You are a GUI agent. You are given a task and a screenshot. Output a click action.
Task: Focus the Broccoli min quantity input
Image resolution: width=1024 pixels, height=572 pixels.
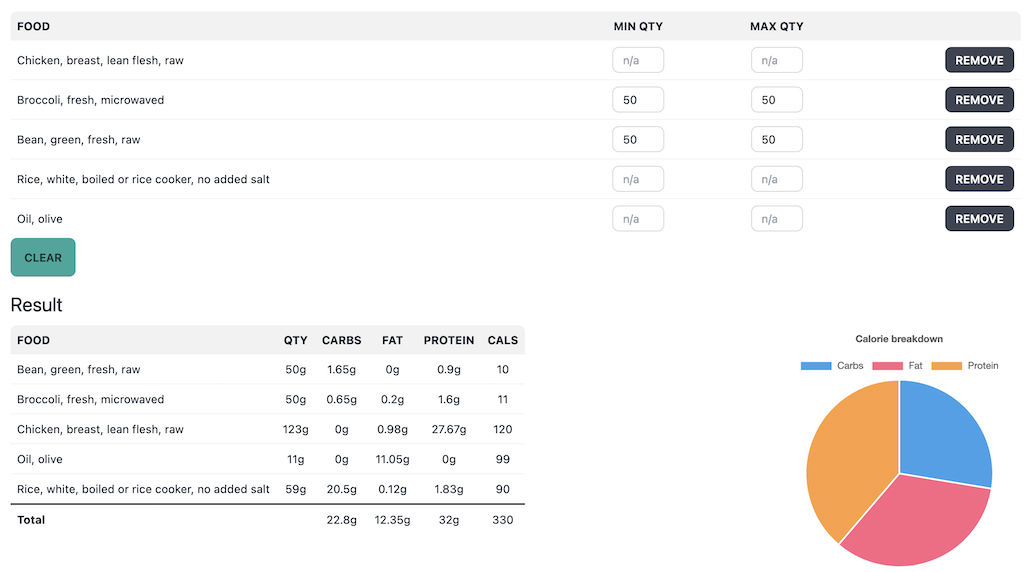(637, 100)
